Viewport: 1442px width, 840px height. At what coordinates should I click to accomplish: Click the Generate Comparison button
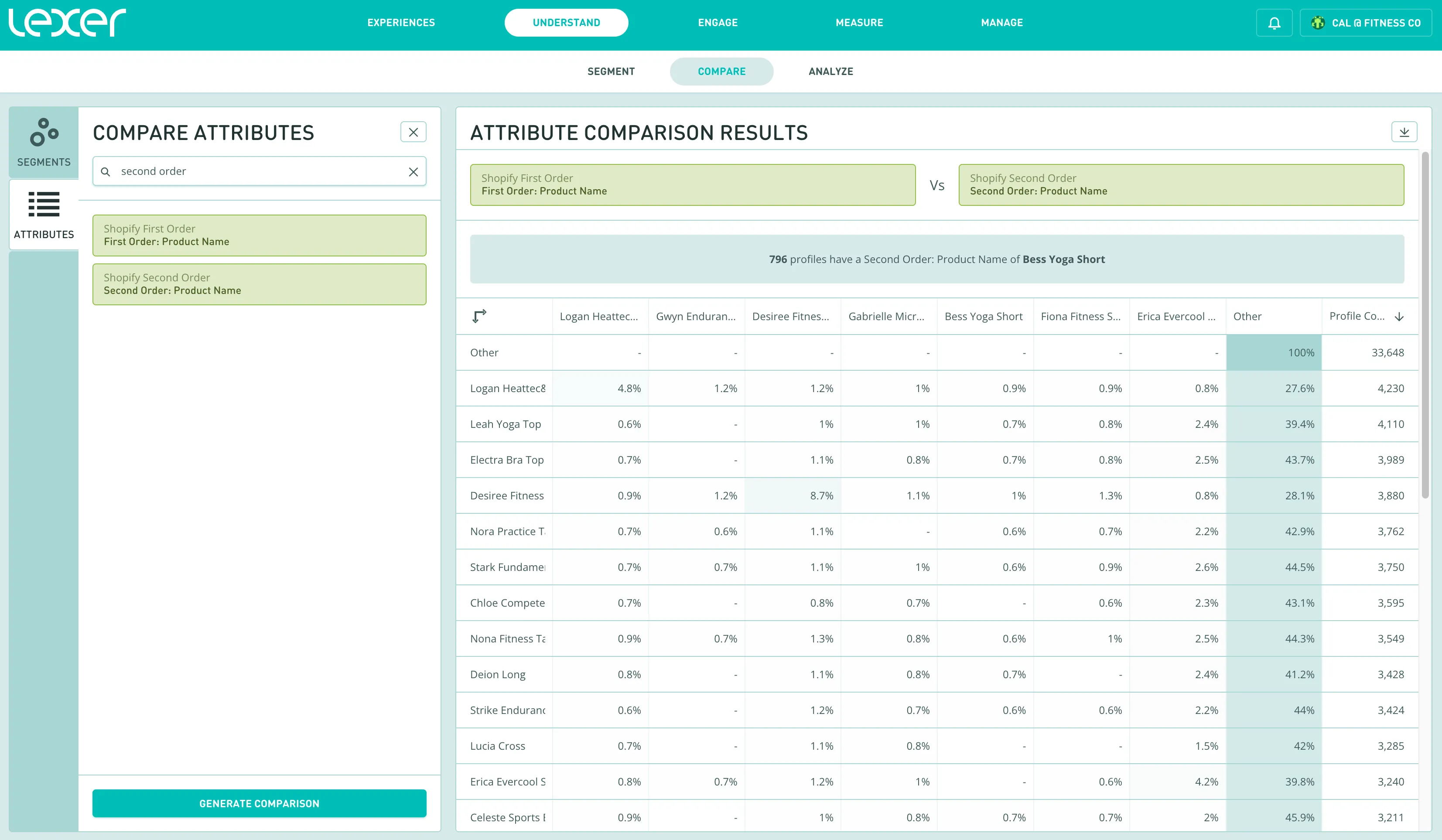[259, 803]
